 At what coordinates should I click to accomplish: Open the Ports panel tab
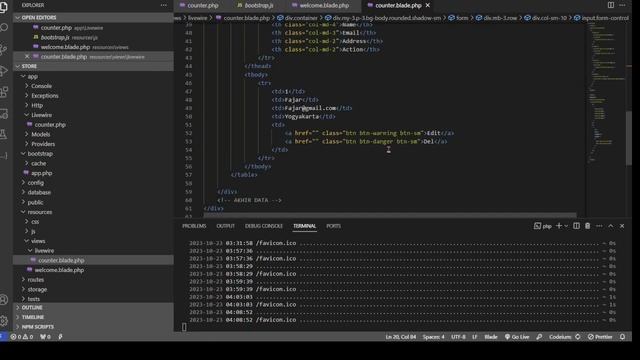(x=333, y=226)
